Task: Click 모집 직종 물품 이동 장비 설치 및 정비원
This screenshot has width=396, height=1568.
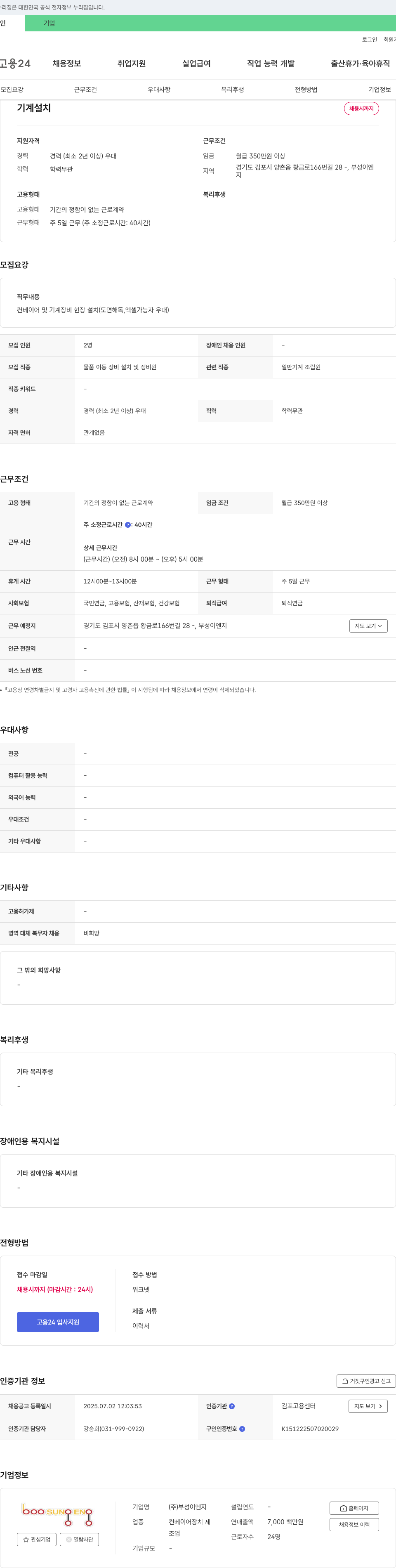Action: (x=120, y=367)
